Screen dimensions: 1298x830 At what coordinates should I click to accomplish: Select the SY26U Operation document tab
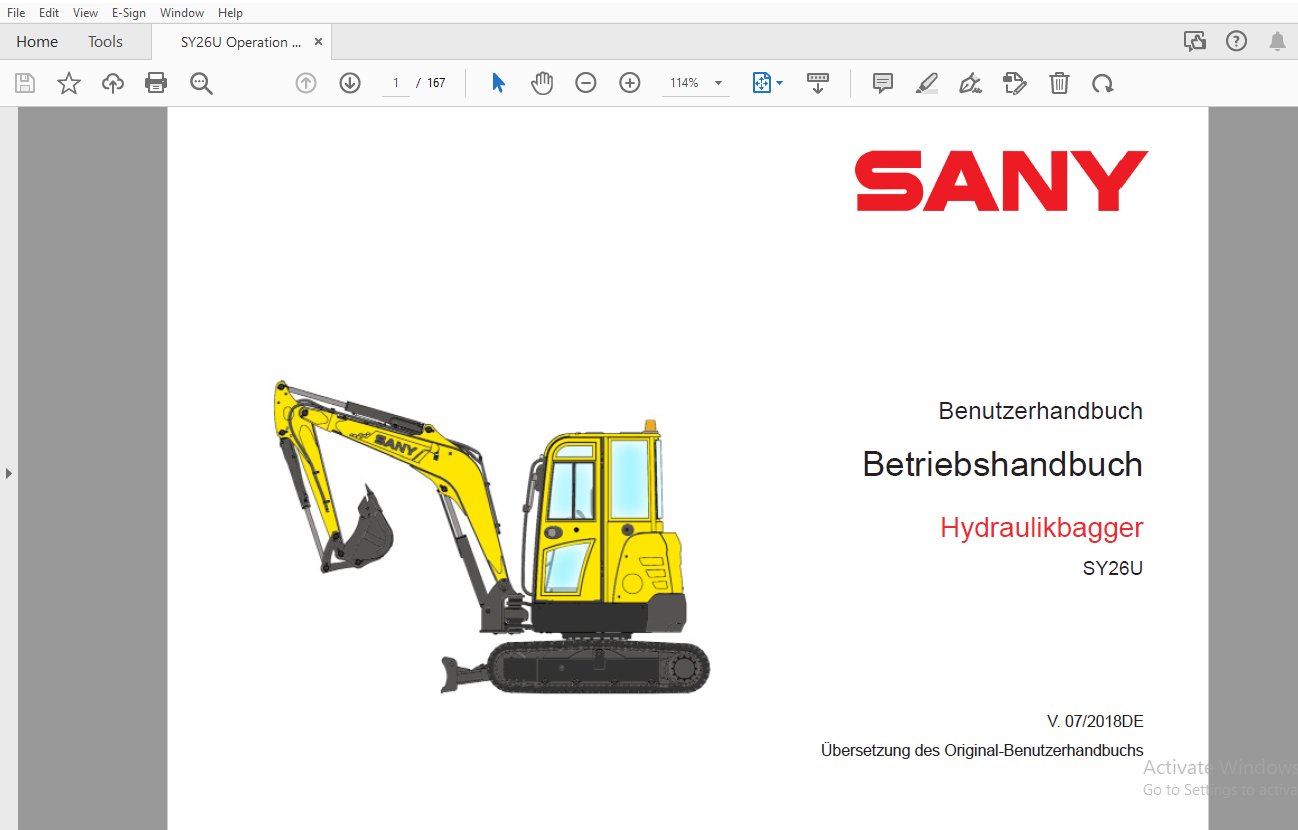(240, 42)
